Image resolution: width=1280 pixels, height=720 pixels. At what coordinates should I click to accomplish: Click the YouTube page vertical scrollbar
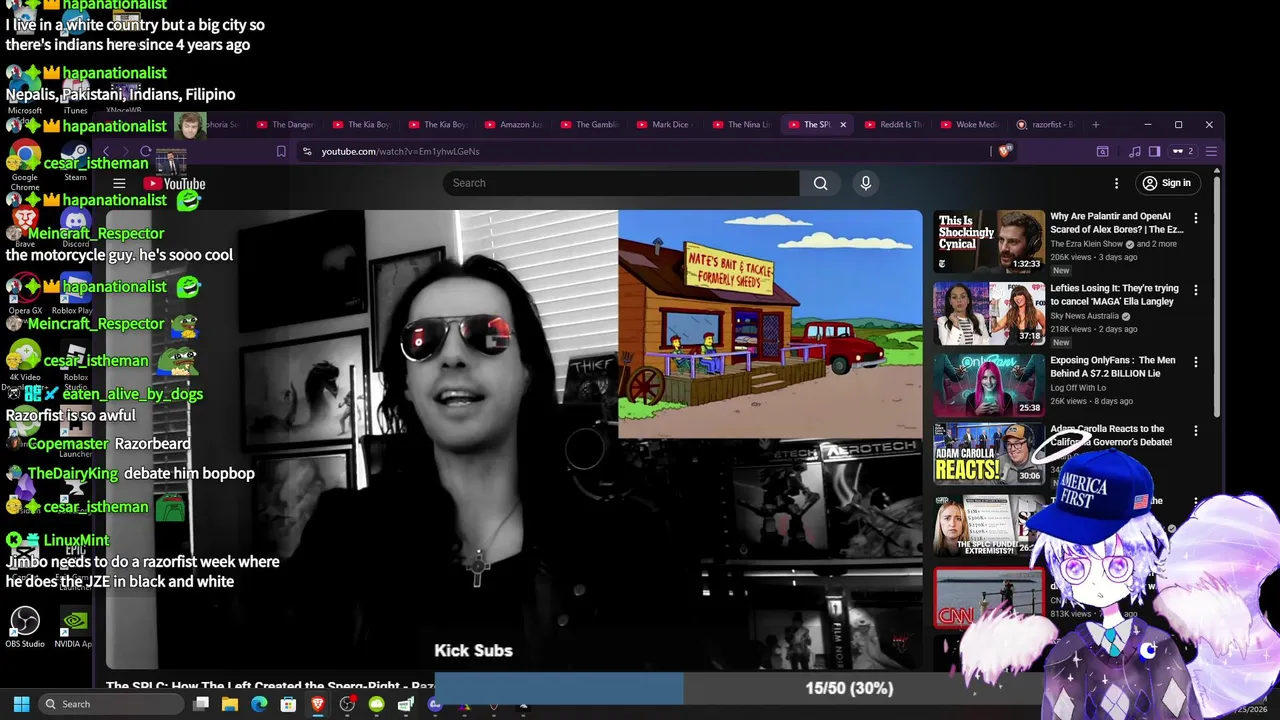pyautogui.click(x=1217, y=295)
